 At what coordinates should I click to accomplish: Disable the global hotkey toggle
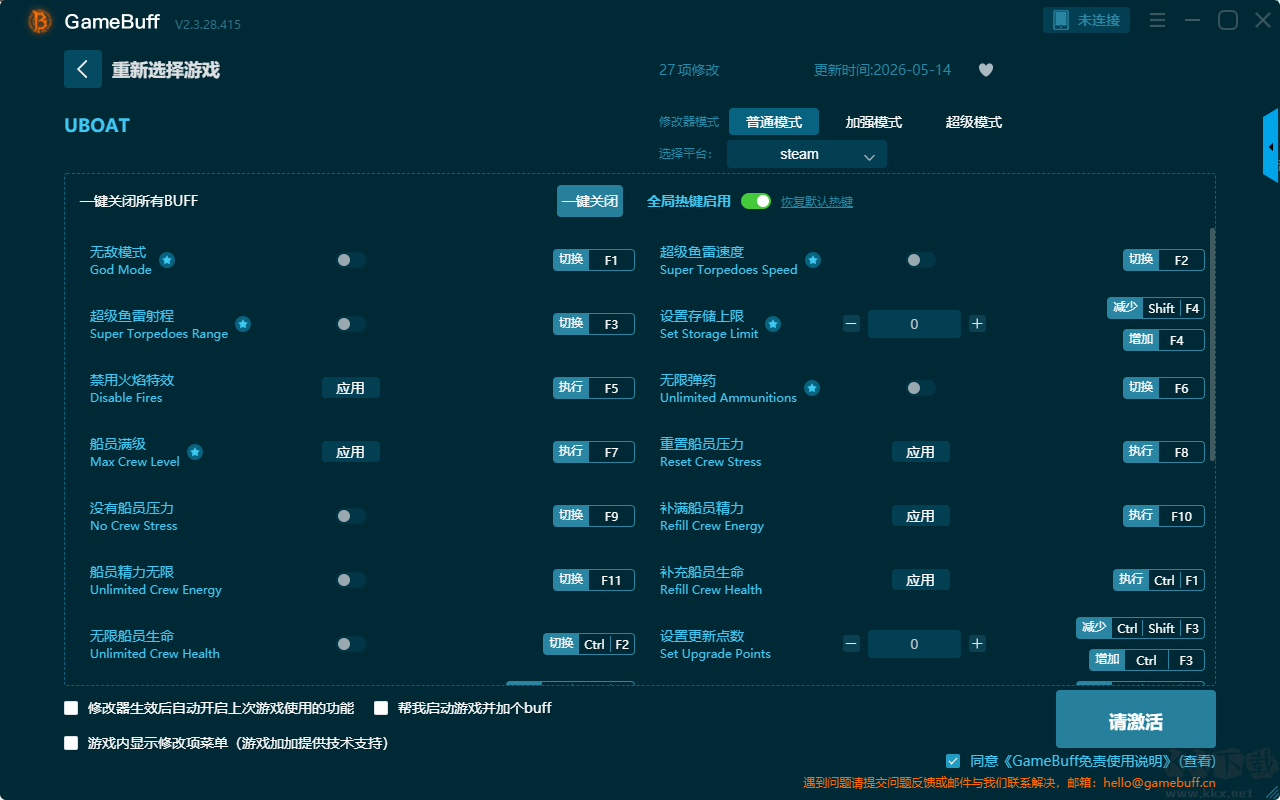[x=756, y=201]
